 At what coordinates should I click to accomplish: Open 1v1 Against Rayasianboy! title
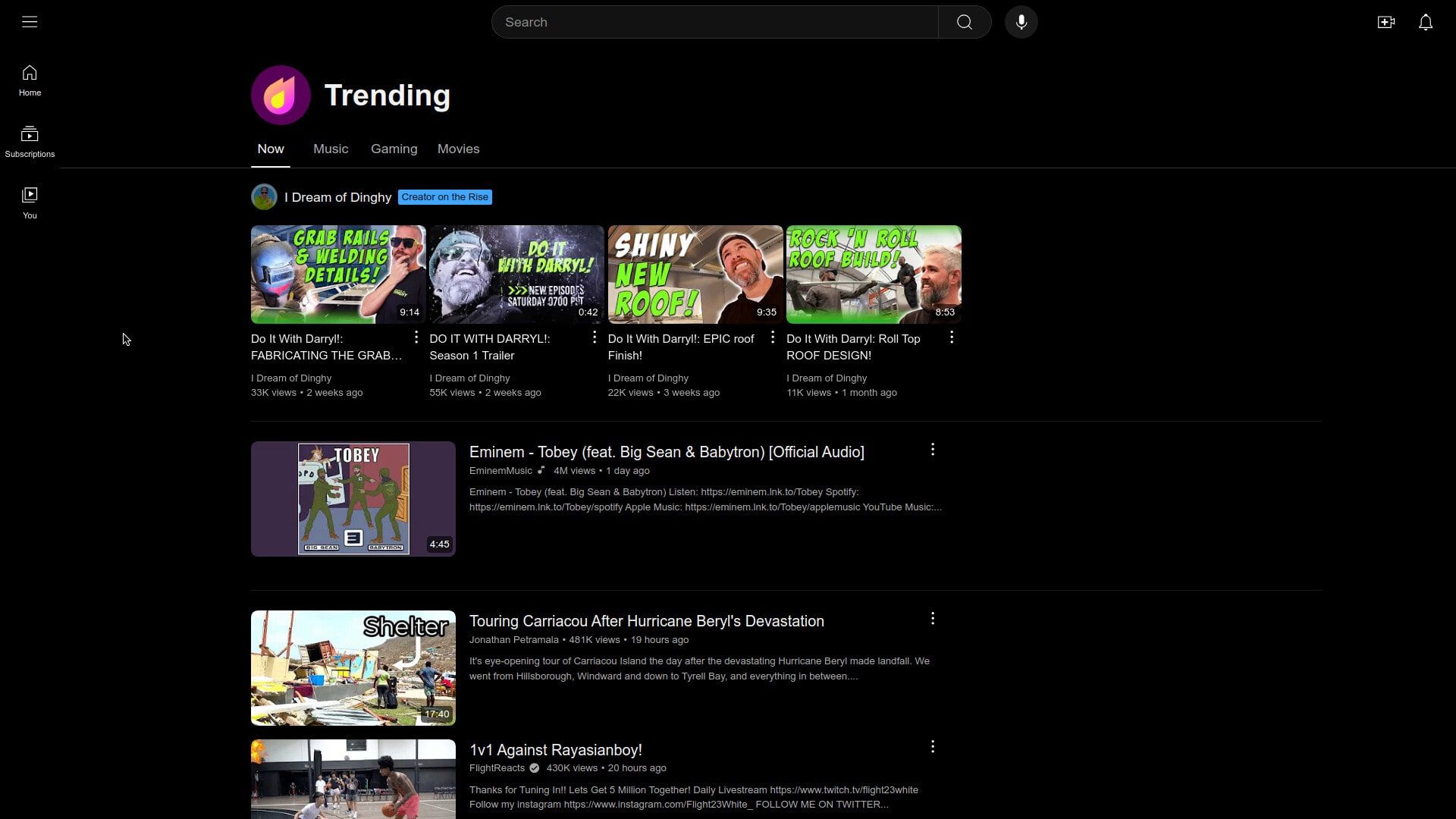[556, 750]
